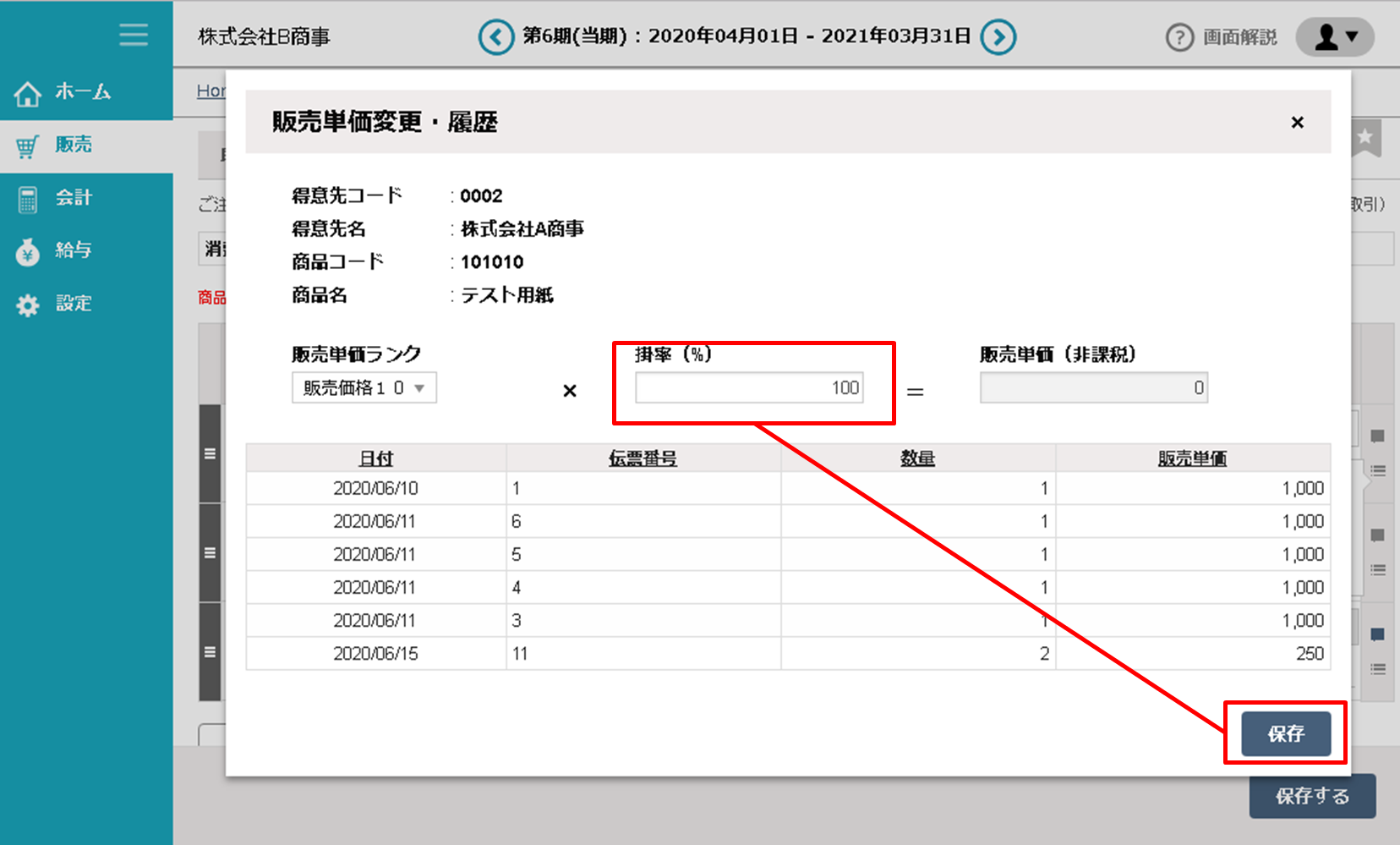This screenshot has height=845, width=1400.
Task: Click the hamburger menu icon in sidebar
Action: (x=134, y=35)
